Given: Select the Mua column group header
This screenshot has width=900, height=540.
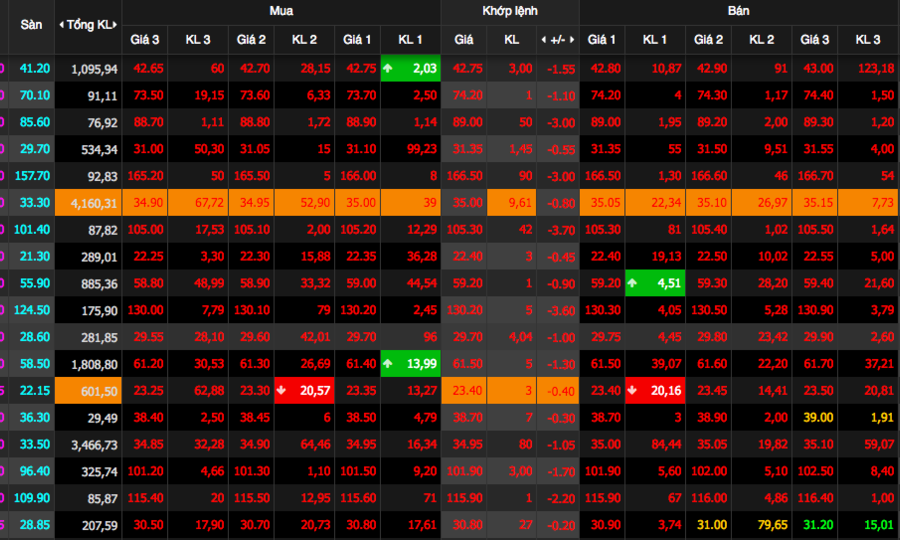Looking at the screenshot, I should 281,11.
